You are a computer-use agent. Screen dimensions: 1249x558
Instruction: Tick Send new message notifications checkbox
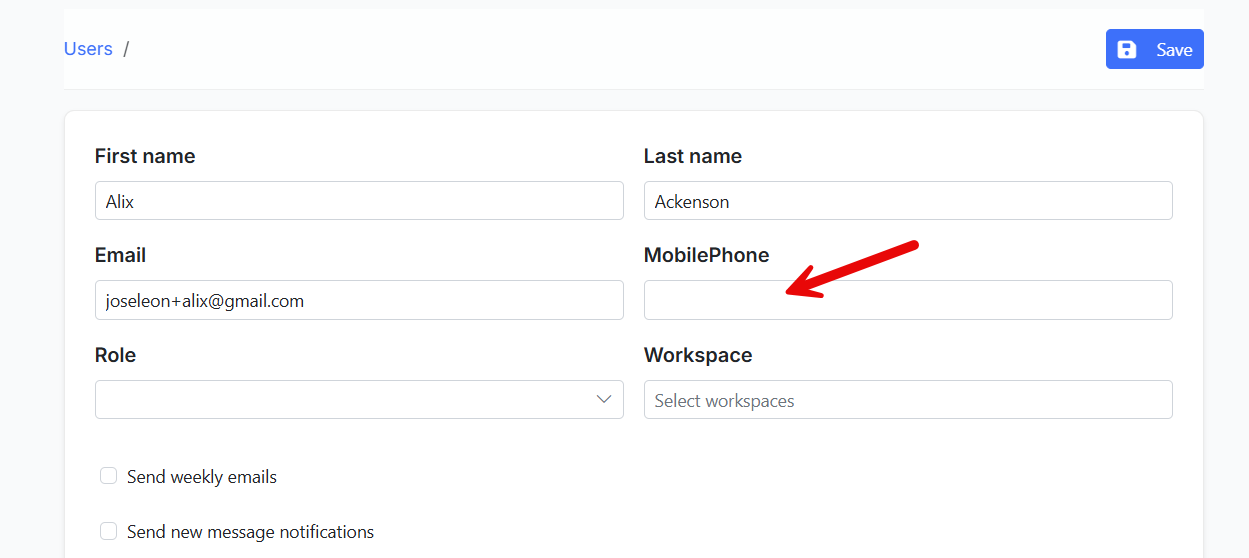(x=108, y=531)
